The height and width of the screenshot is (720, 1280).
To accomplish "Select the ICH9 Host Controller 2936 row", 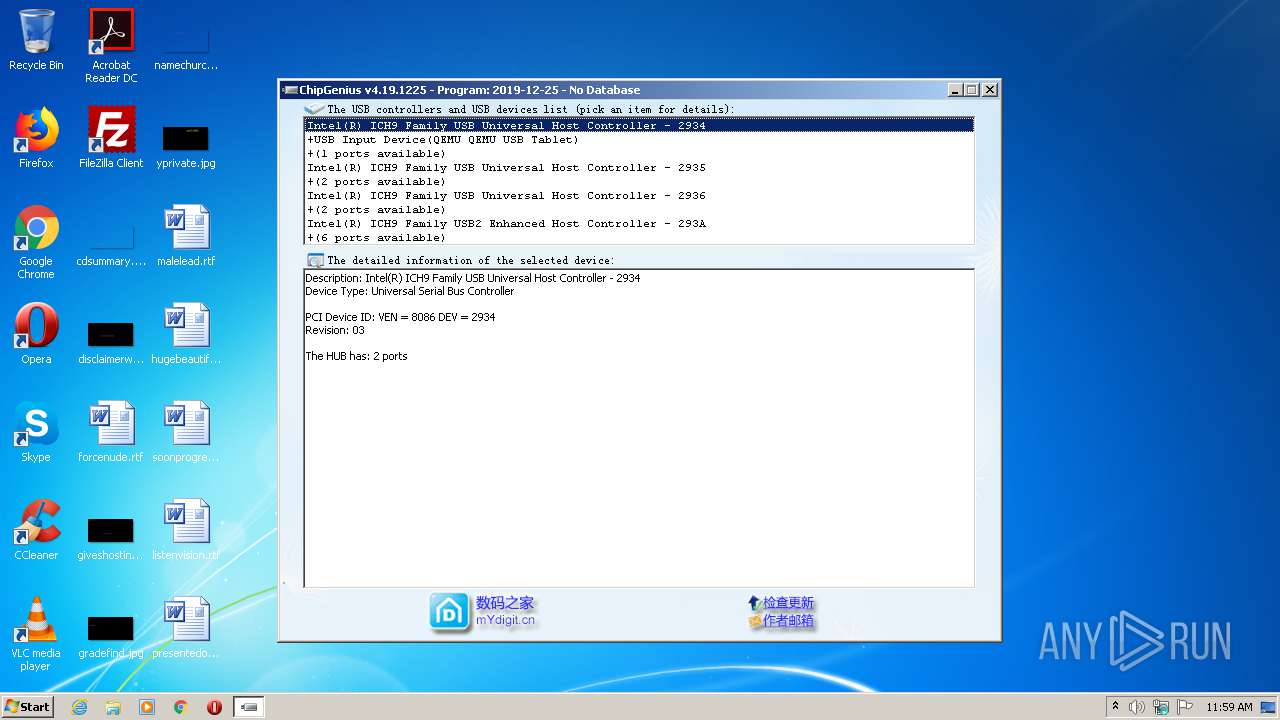I will pos(639,195).
